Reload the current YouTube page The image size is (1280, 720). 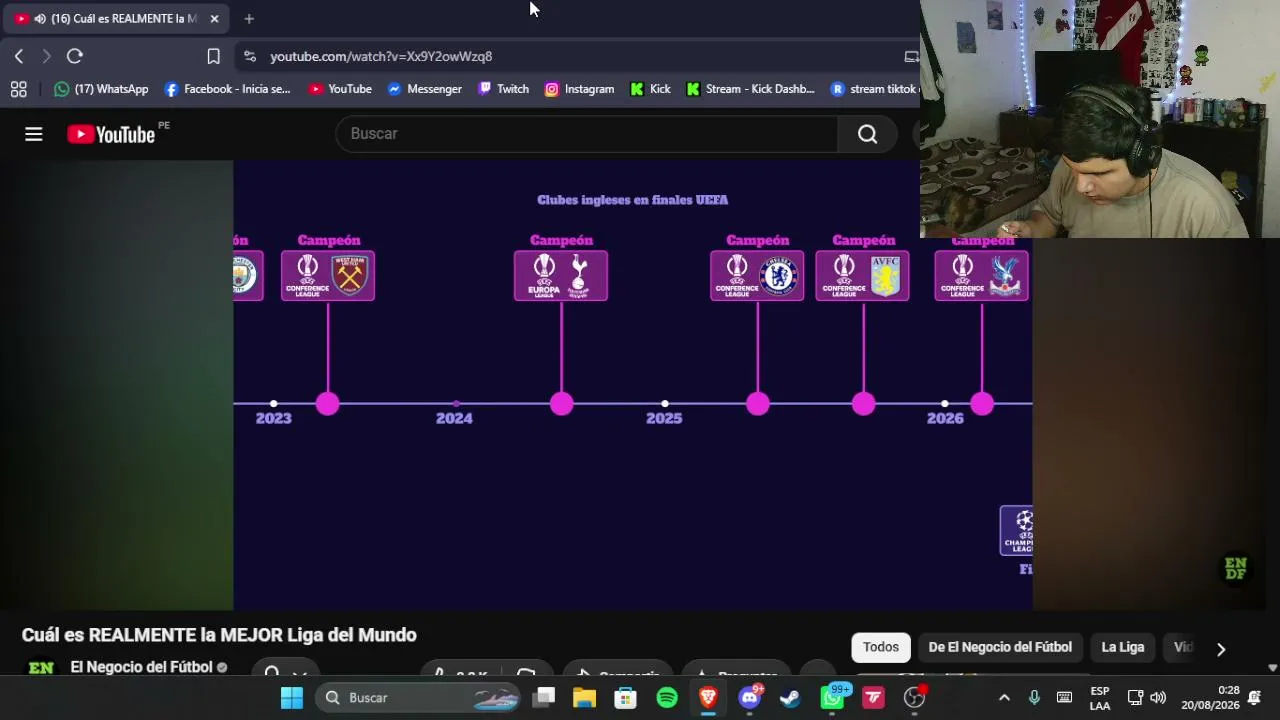click(x=75, y=56)
